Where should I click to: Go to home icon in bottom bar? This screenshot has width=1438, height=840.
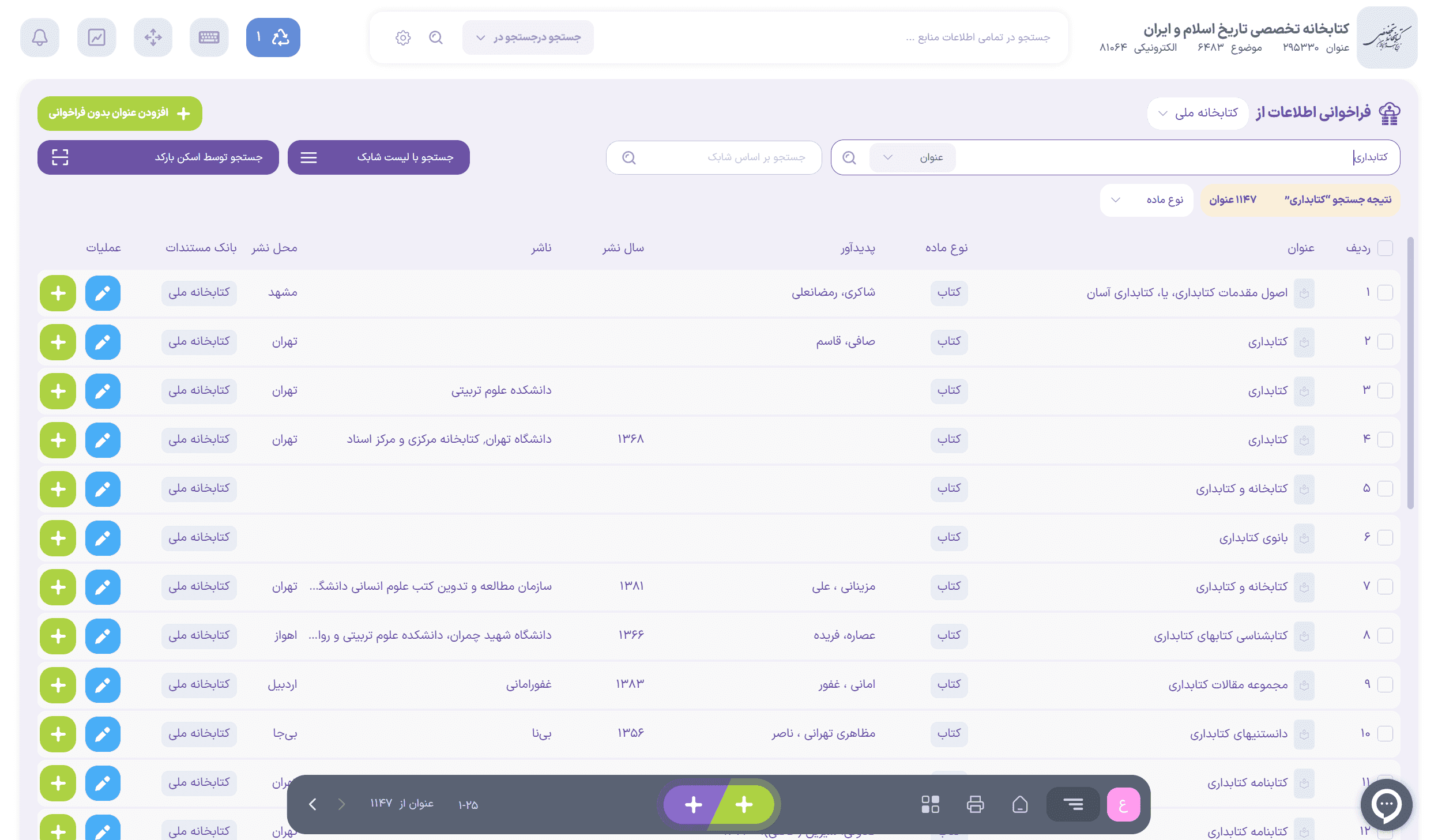[1020, 804]
